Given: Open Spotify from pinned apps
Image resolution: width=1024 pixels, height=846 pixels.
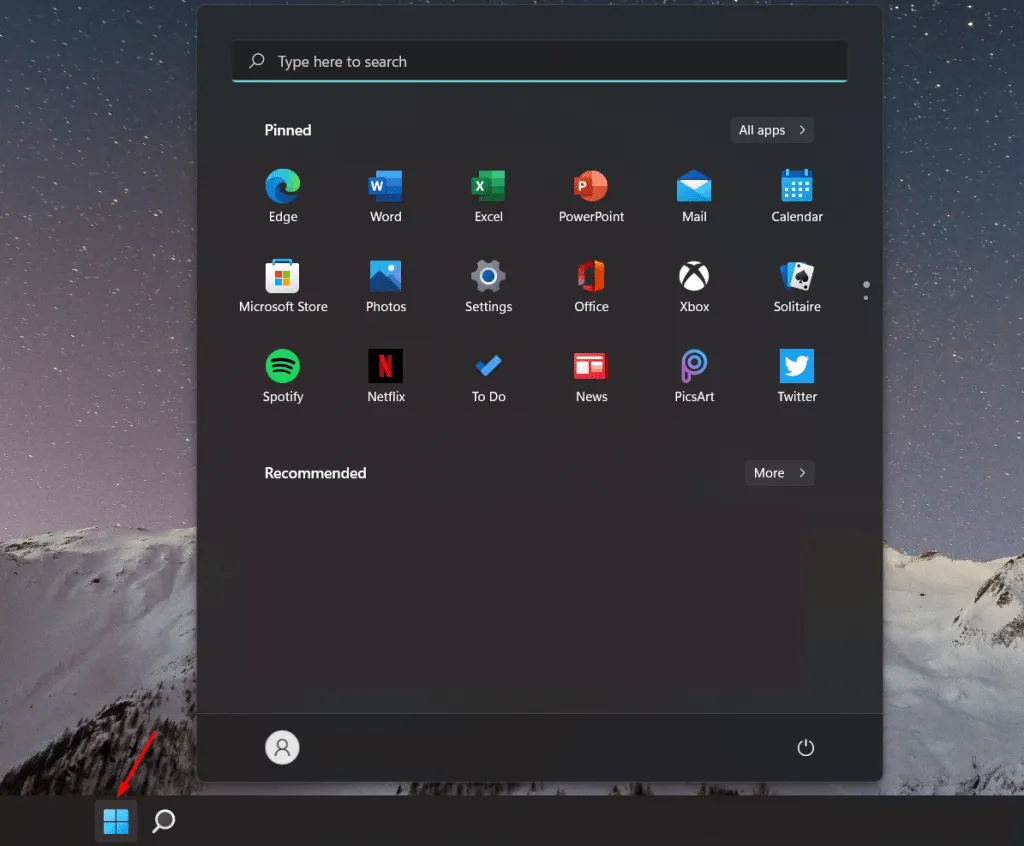Looking at the screenshot, I should (x=283, y=376).
